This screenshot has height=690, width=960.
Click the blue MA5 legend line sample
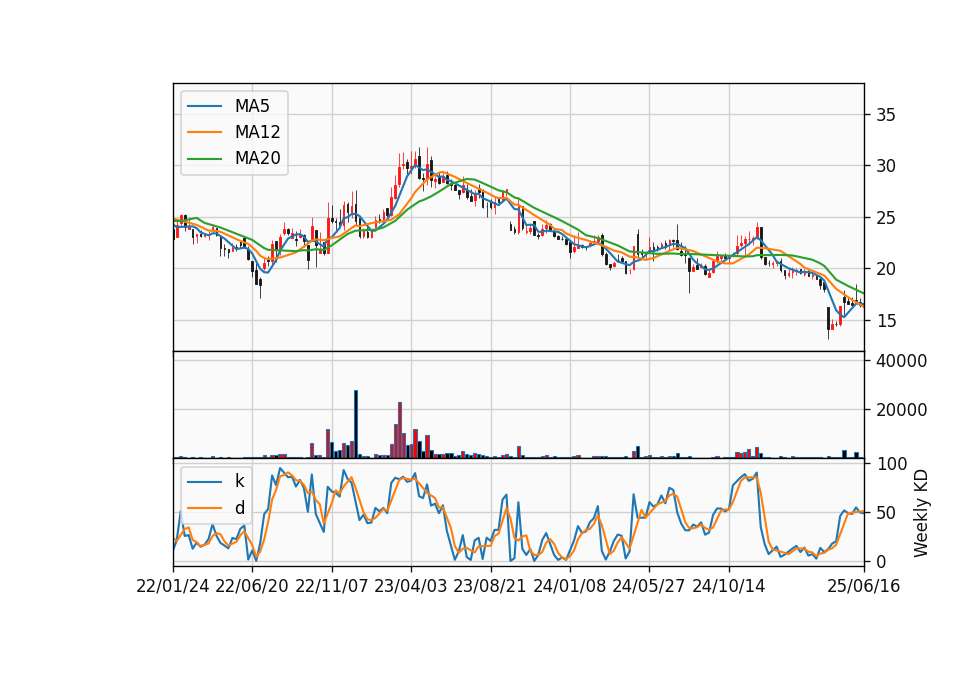click(x=204, y=106)
